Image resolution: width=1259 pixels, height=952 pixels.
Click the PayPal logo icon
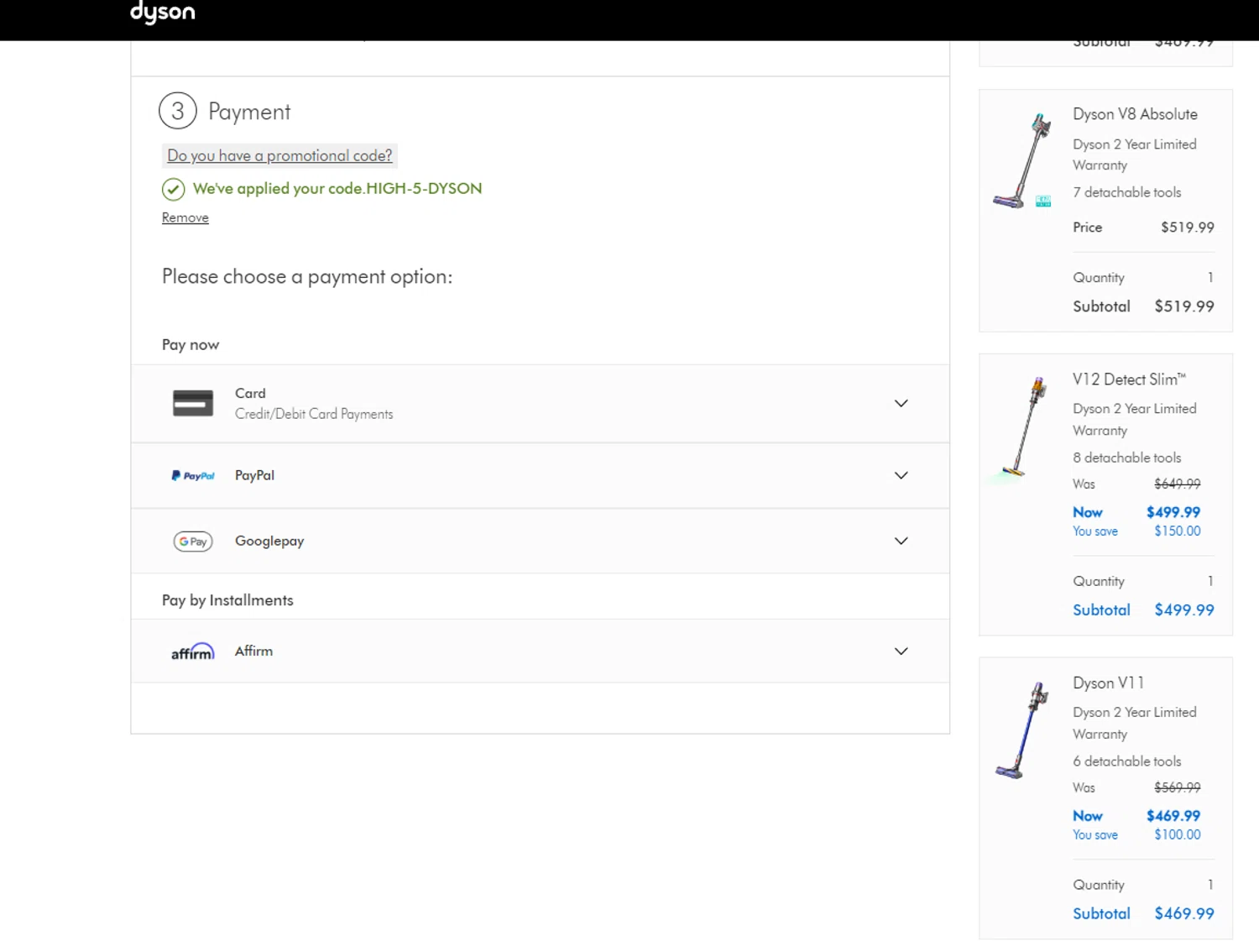[x=193, y=476]
